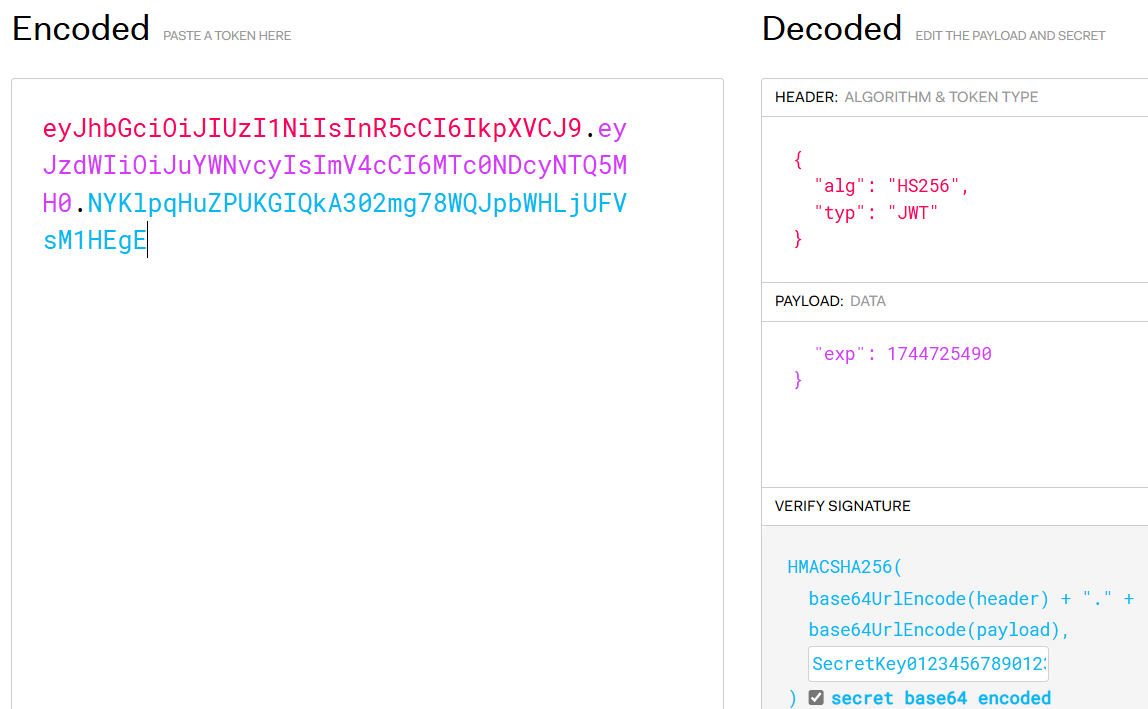
Task: Click the VERIFY SIGNATURE section label
Action: (x=843, y=506)
